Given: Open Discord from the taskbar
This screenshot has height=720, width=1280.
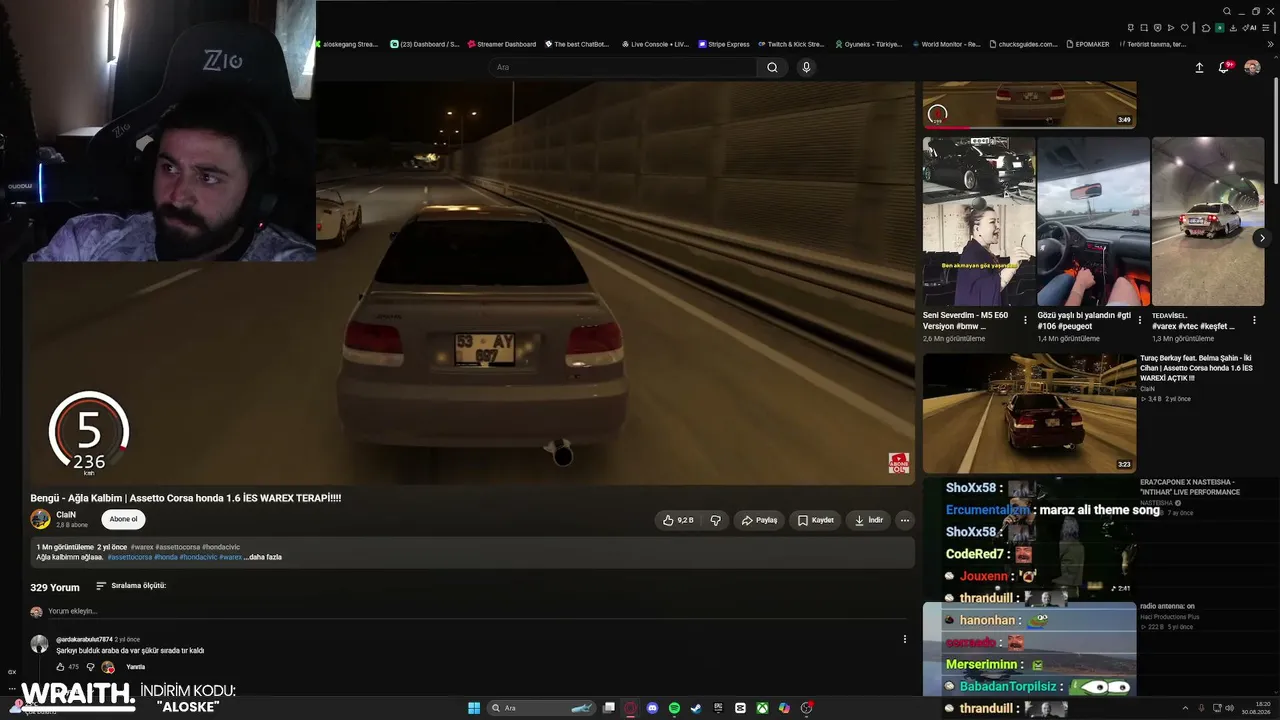Looking at the screenshot, I should tap(652, 708).
